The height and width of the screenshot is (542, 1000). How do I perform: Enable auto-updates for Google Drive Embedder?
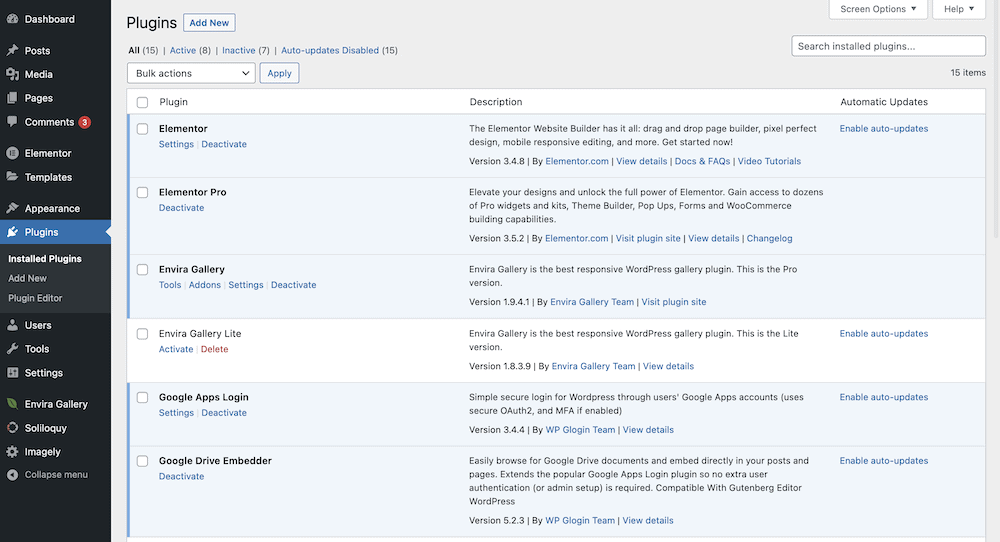tap(884, 461)
